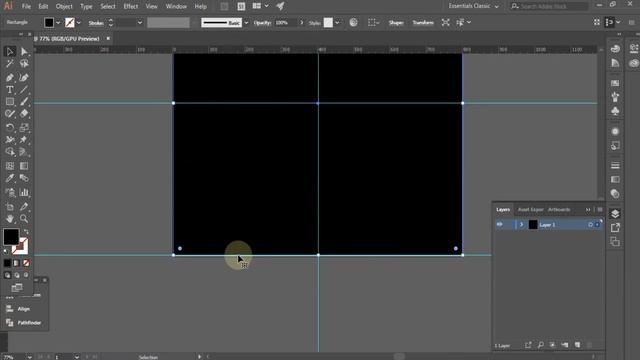Open the Window menu
Screen dimensions: 640x360
[x=176, y=7]
